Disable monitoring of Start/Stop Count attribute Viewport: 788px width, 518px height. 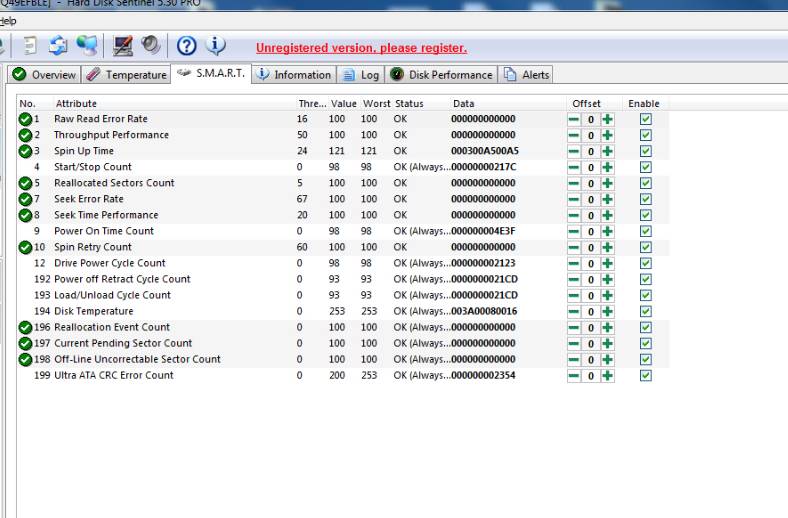point(646,167)
